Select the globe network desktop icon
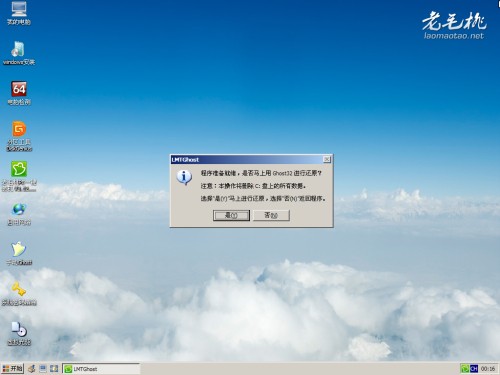The image size is (500, 375). pyautogui.click(x=19, y=214)
